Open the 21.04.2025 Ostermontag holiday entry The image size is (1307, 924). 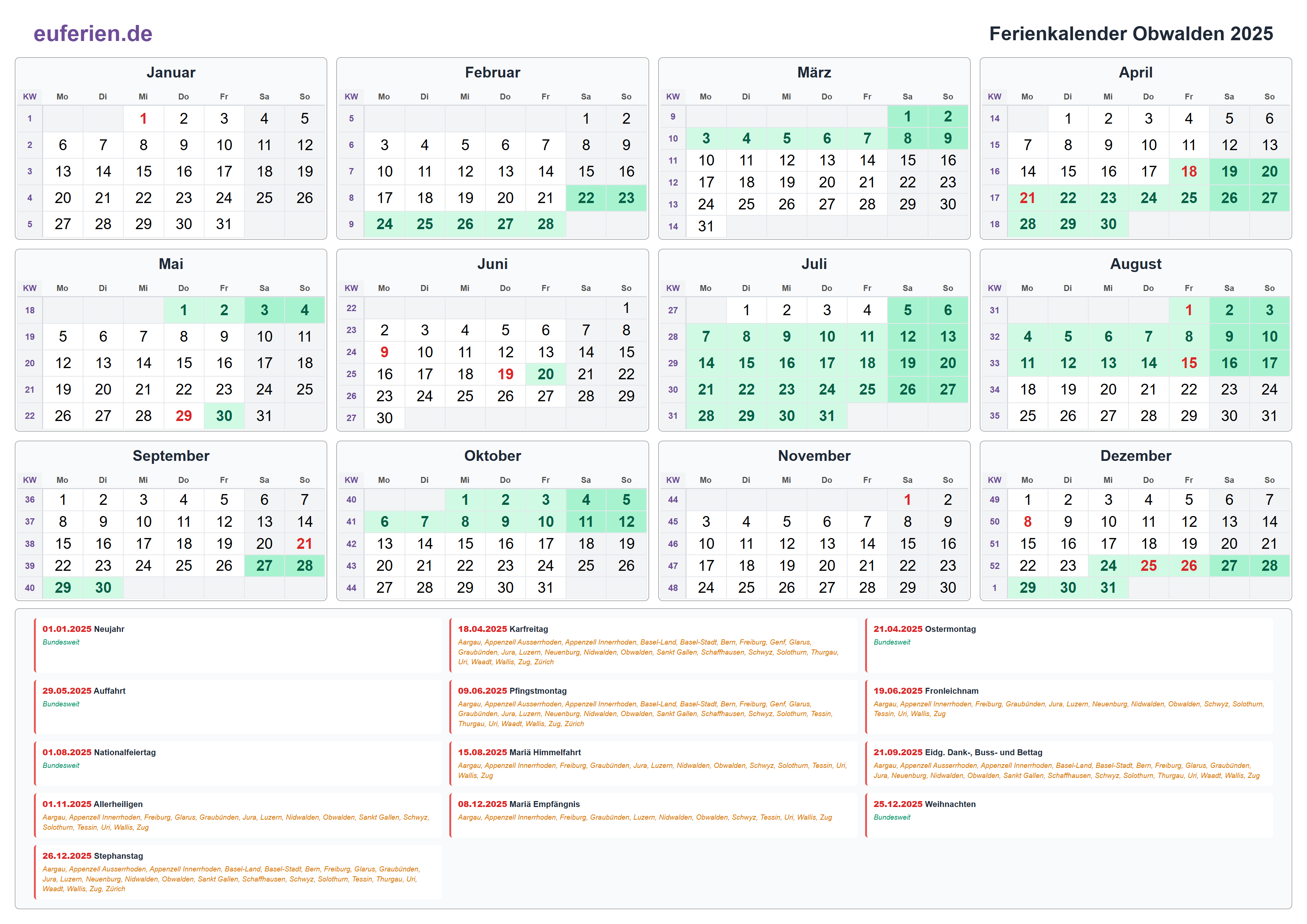[1069, 646]
